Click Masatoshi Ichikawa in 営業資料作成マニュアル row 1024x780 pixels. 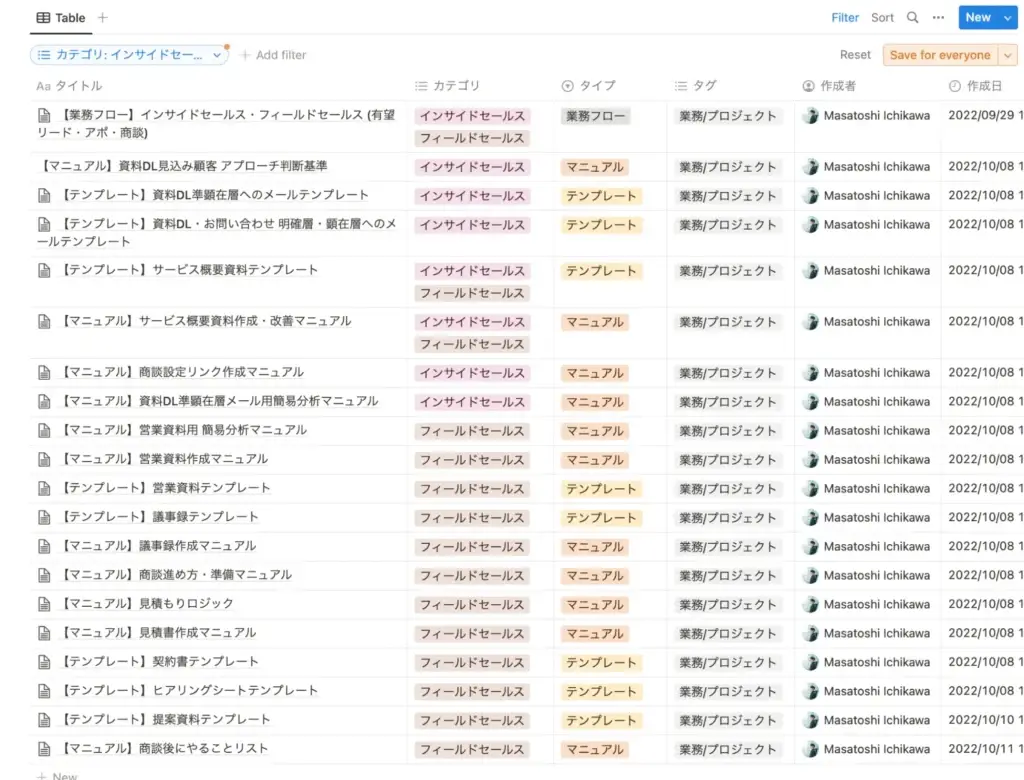click(876, 459)
